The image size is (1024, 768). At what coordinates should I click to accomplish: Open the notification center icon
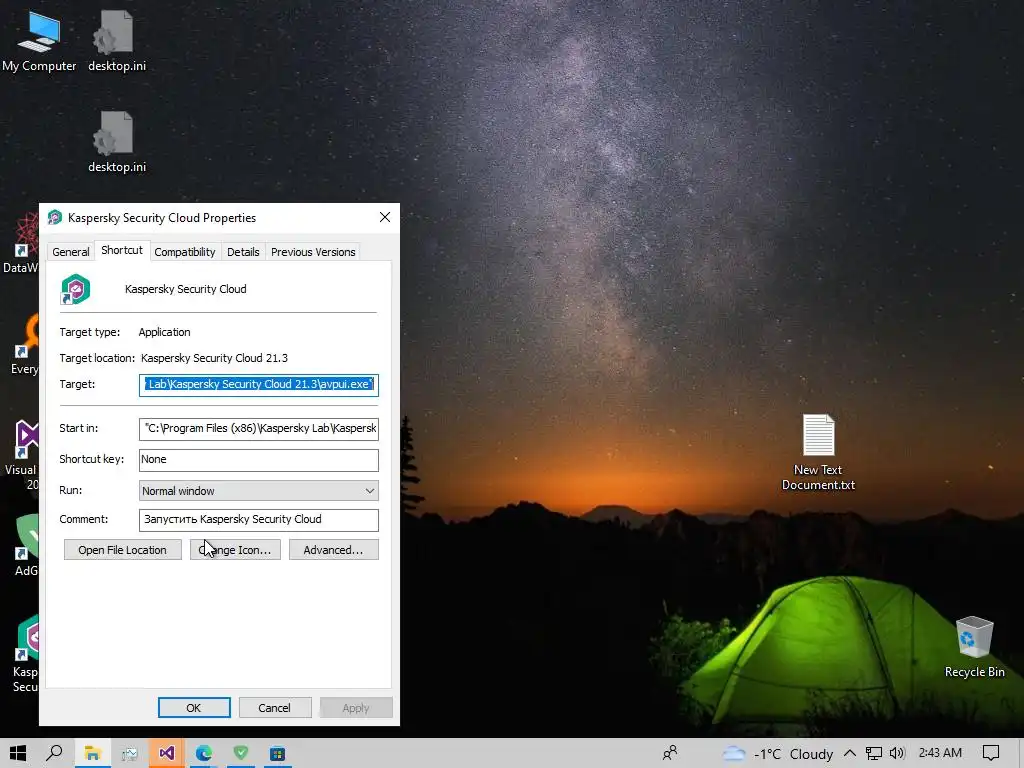[x=991, y=753]
